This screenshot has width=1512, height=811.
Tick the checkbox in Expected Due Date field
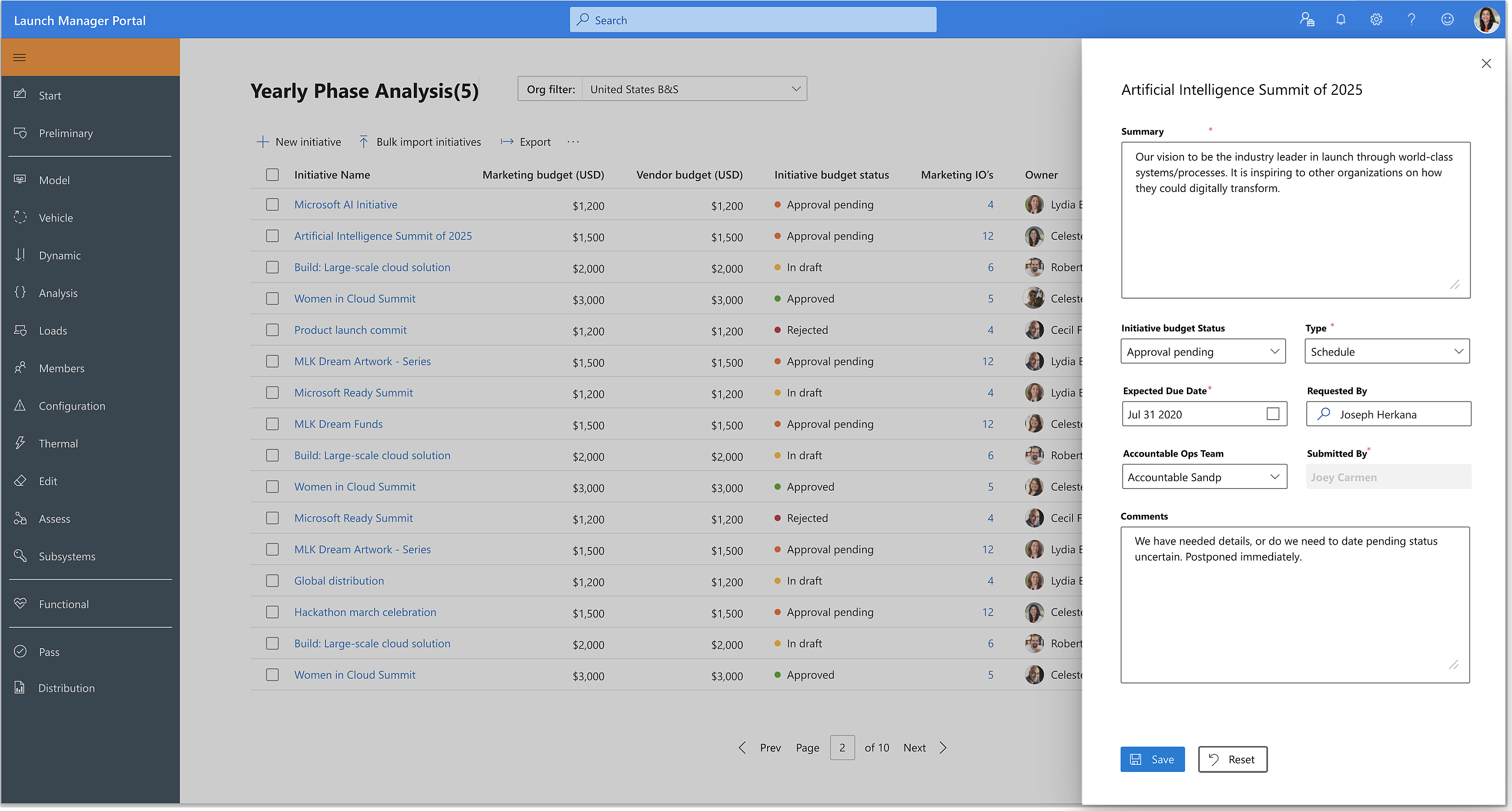tap(1273, 414)
